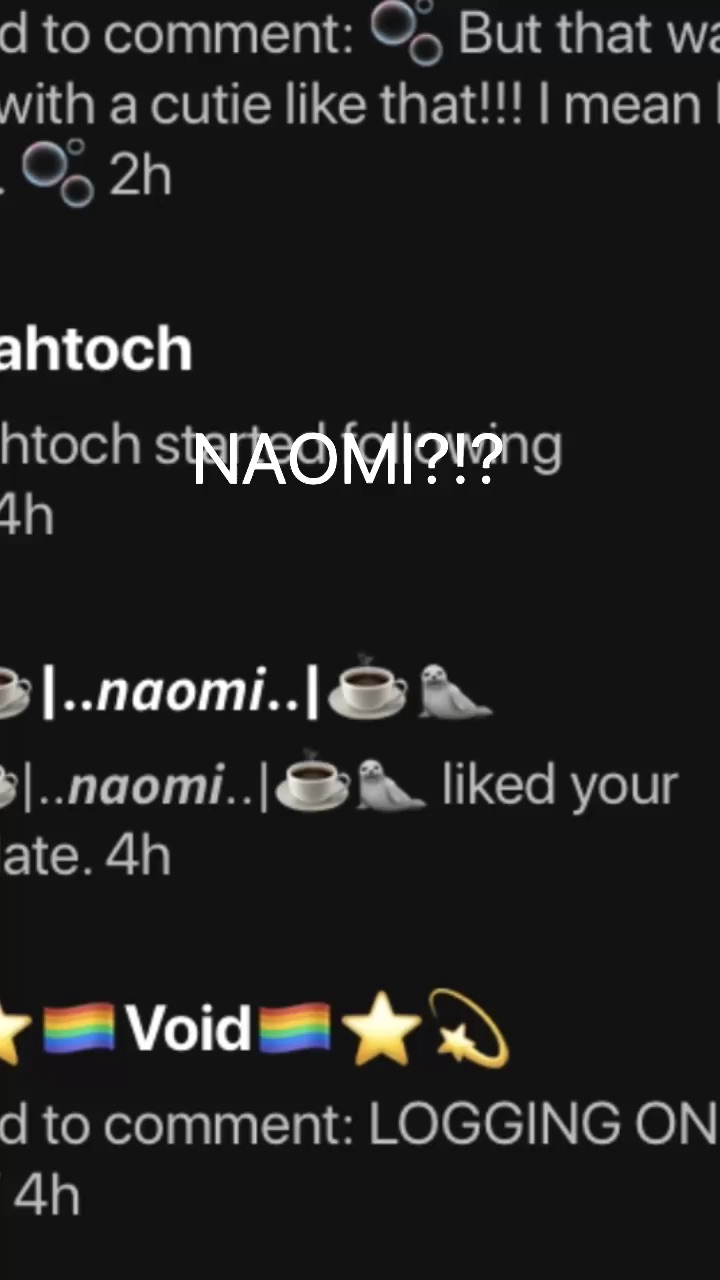Click the seal emoji before 'liked your'
Image resolution: width=720 pixels, height=1280 pixels.
coord(391,785)
